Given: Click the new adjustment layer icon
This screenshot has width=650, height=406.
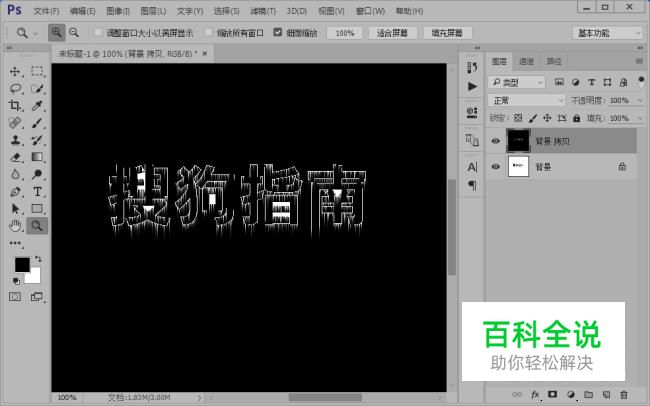Looking at the screenshot, I should pos(571,394).
